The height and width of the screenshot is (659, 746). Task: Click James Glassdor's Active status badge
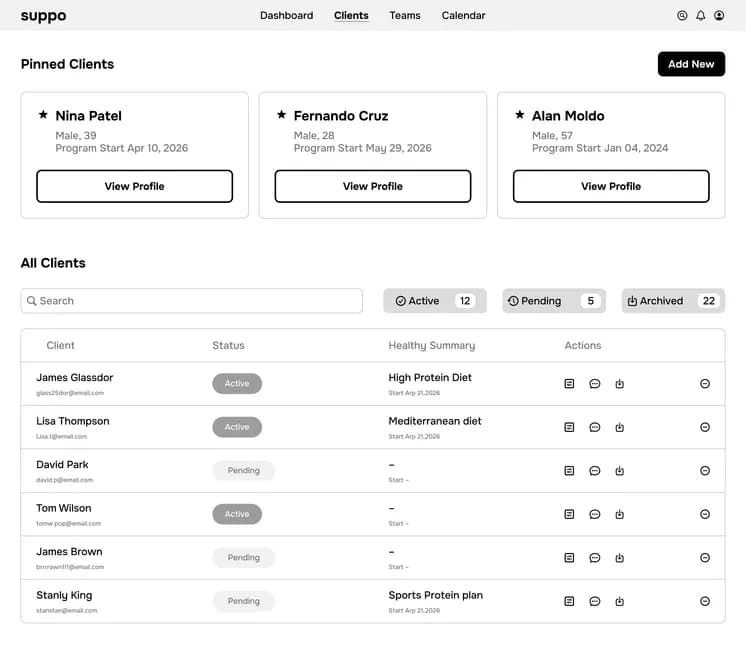pyautogui.click(x=237, y=384)
